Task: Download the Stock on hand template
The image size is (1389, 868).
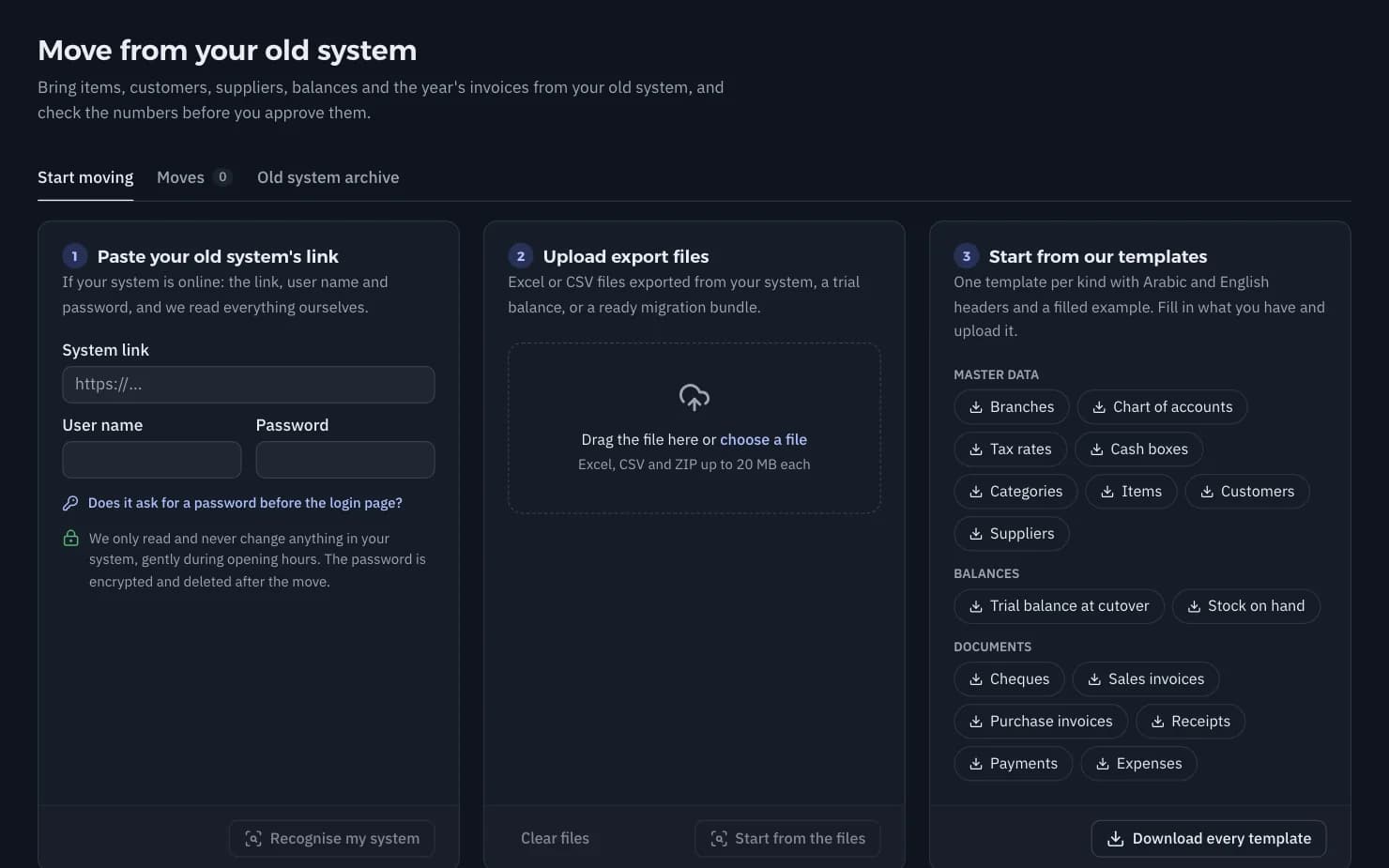Action: [1246, 606]
